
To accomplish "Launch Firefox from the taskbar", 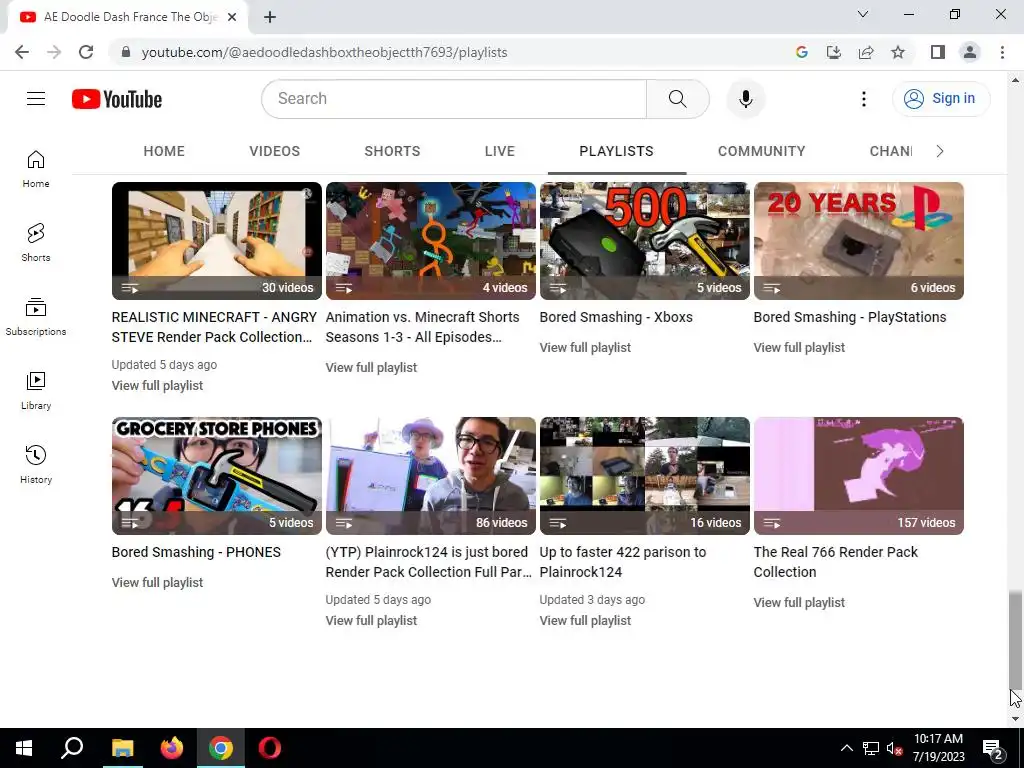I will click(x=172, y=748).
